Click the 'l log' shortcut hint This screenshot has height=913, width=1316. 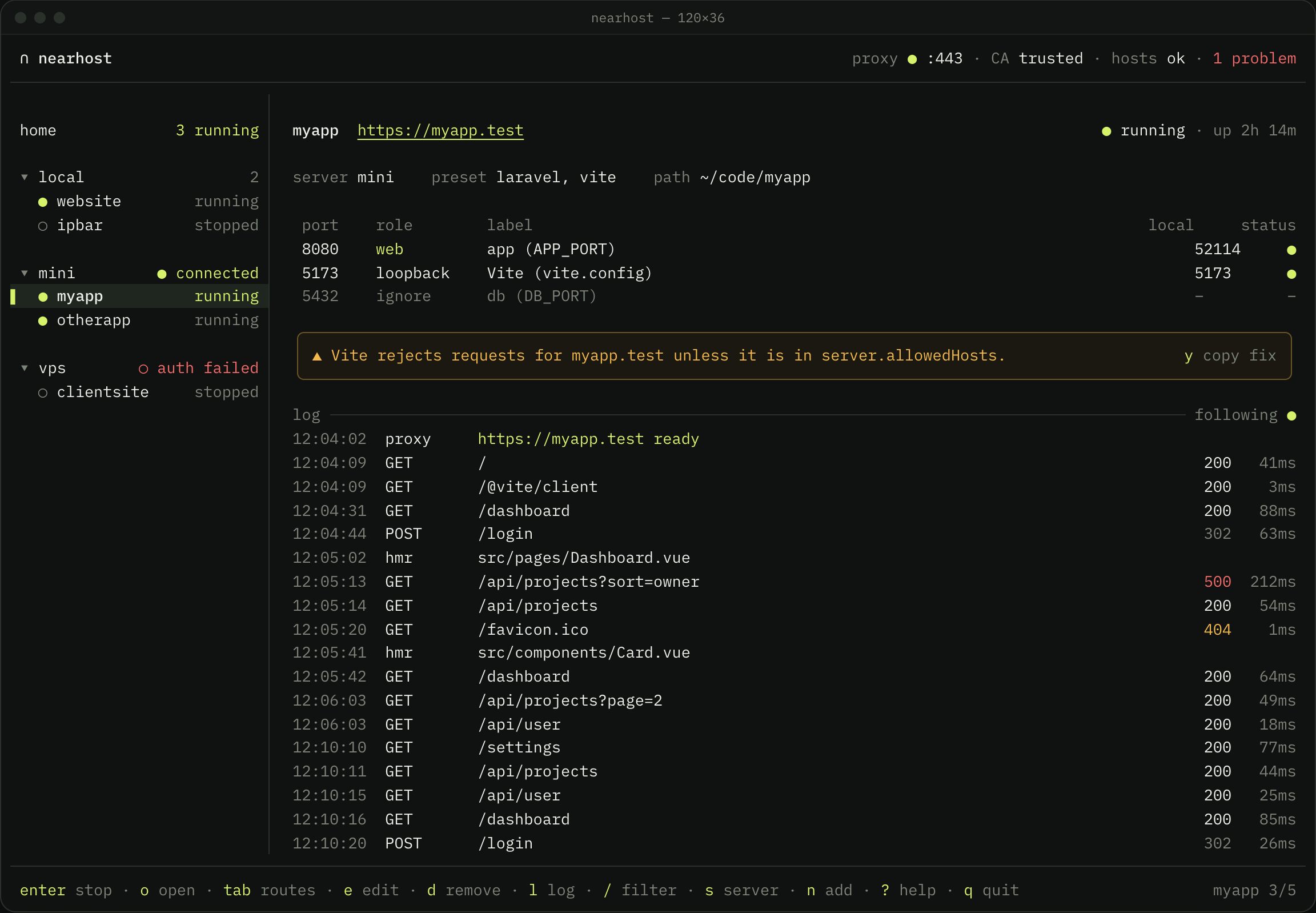click(x=552, y=890)
